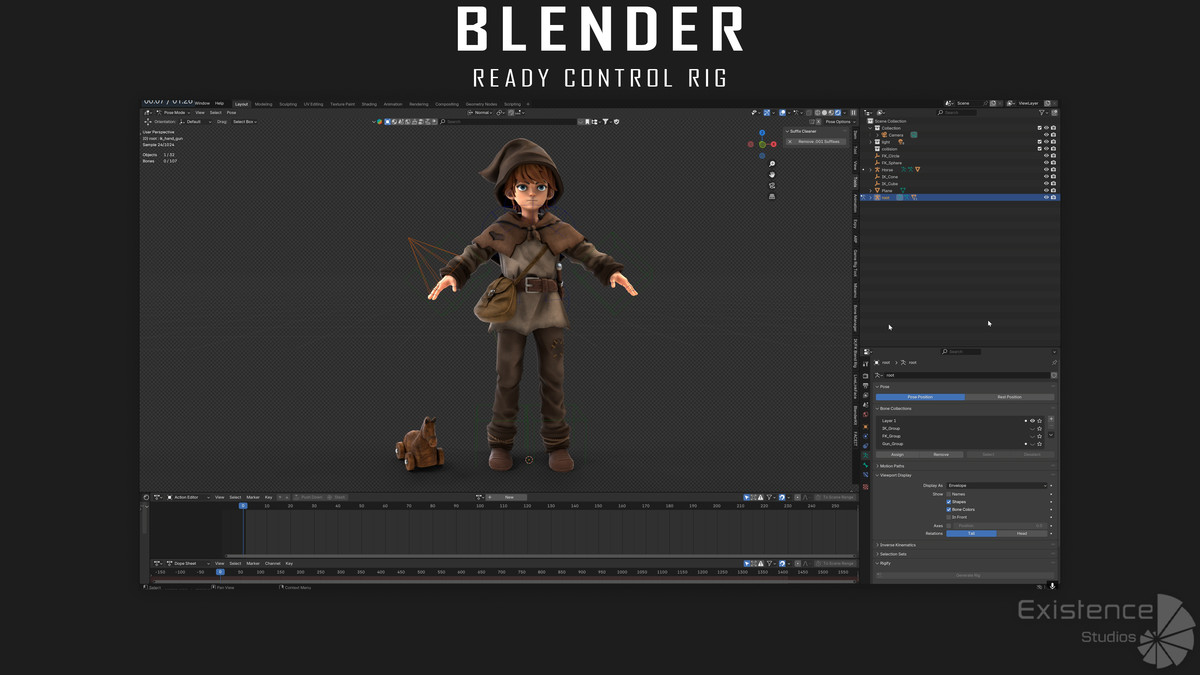Viewport: 1200px width, 675px height.
Task: Select FK_Sphere in the outliner
Action: click(892, 163)
